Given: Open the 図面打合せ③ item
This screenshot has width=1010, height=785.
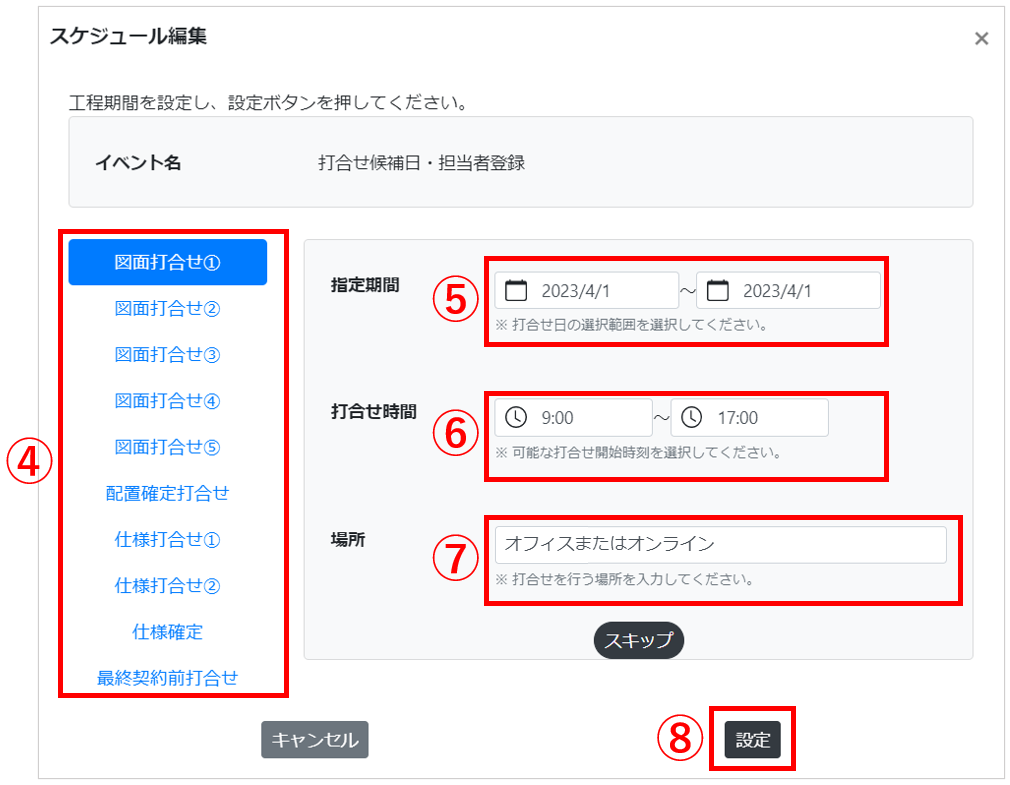Looking at the screenshot, I should [167, 355].
